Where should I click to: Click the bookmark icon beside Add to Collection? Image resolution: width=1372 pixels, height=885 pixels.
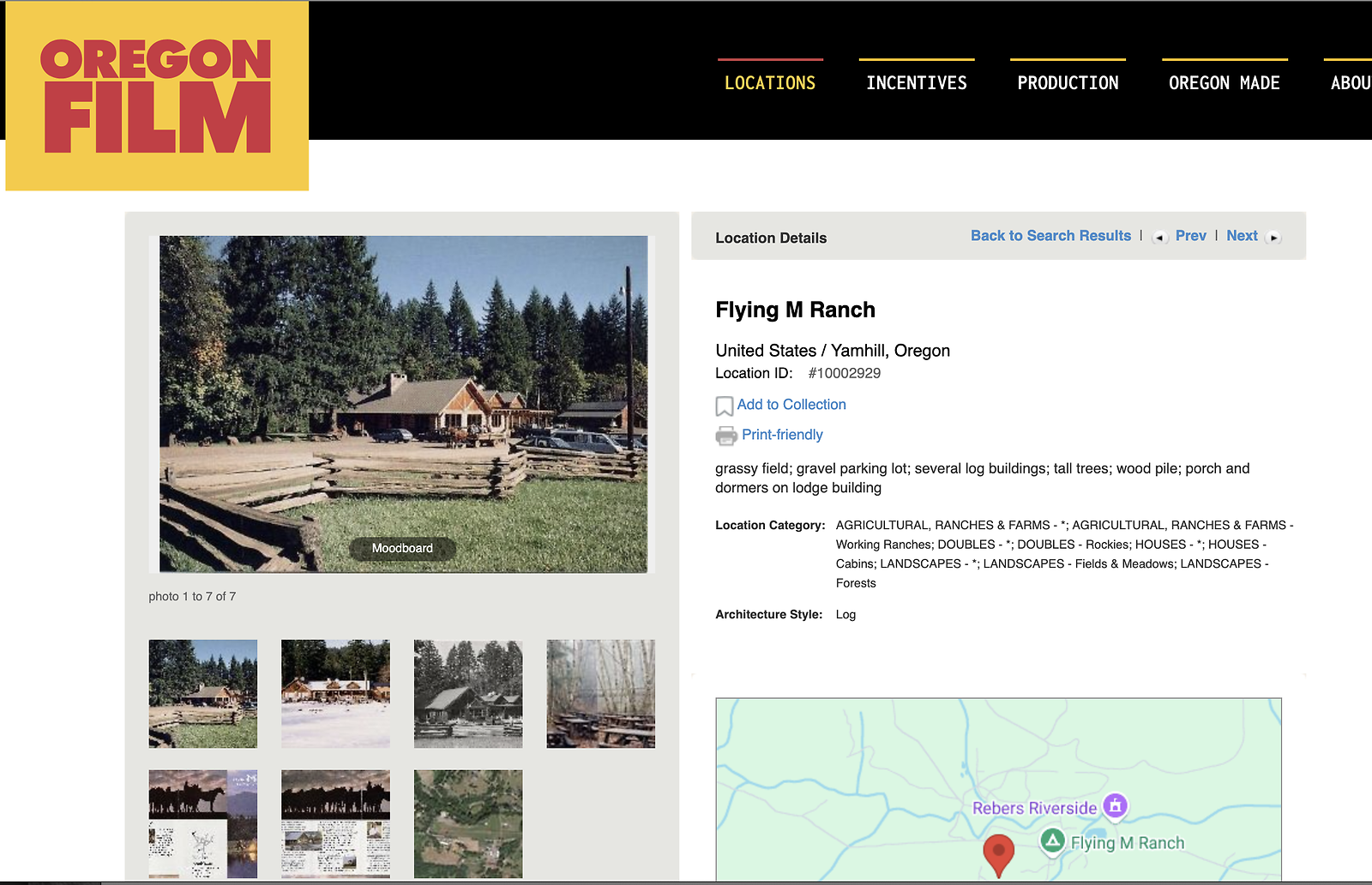[725, 406]
